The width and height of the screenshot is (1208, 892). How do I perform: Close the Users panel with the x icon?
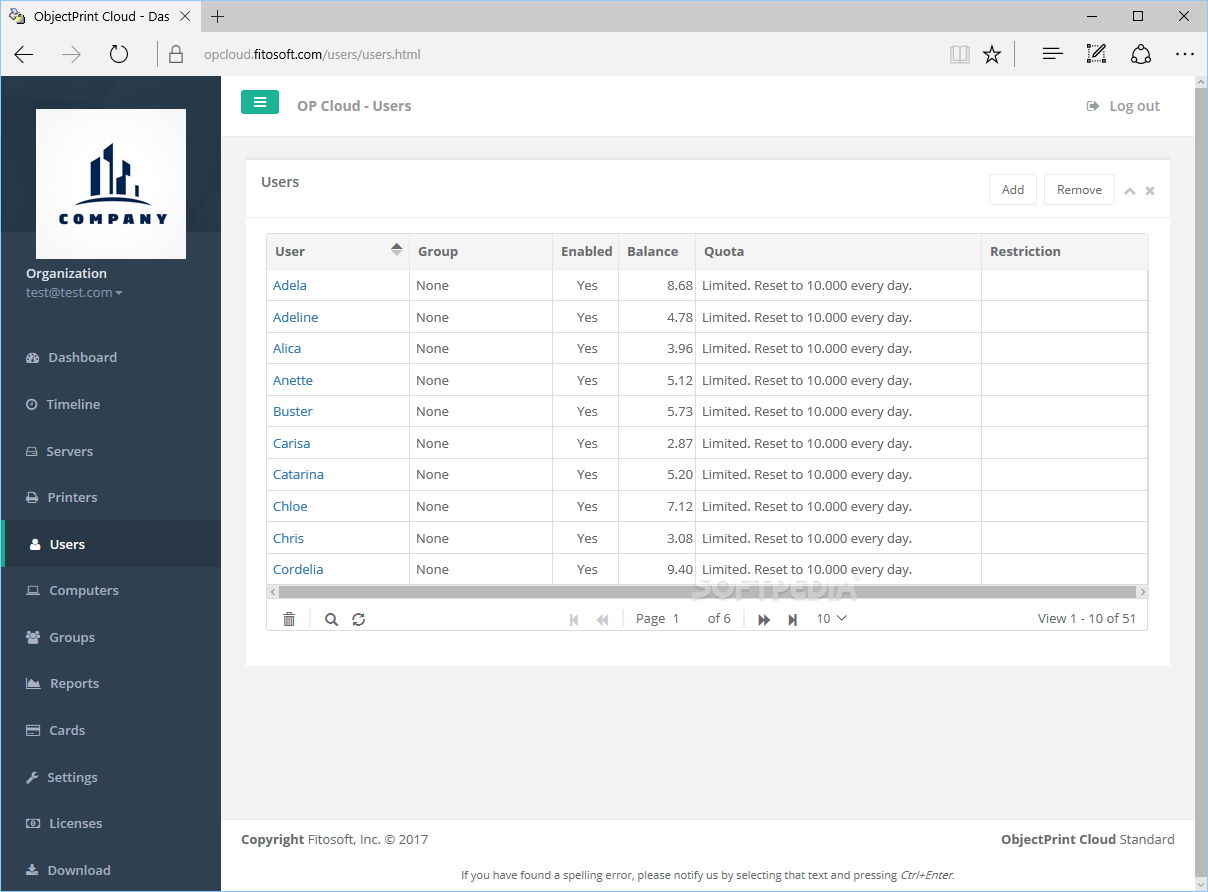[1150, 190]
